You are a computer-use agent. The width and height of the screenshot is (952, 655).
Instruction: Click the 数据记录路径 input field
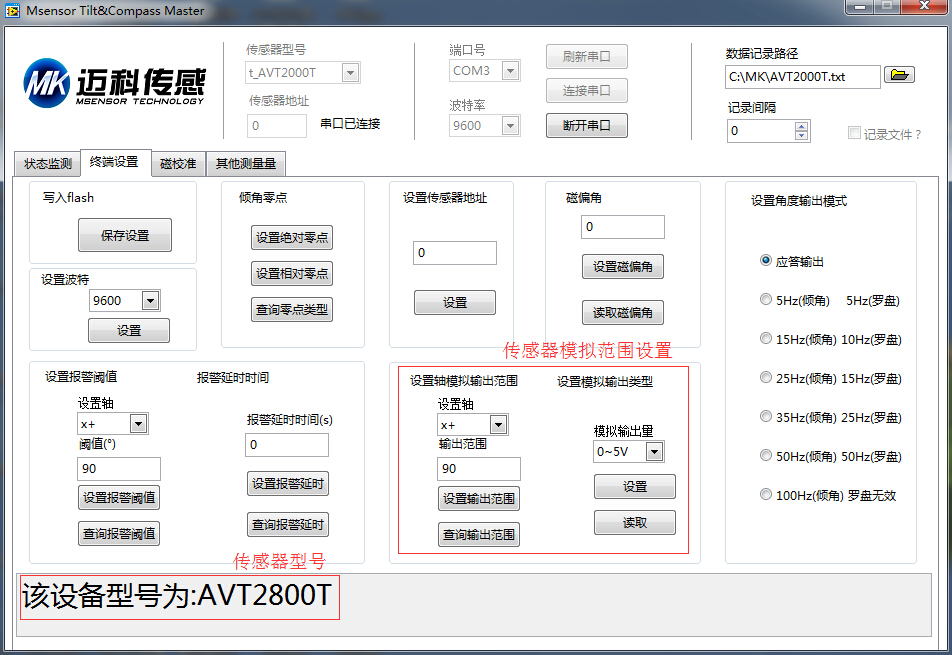(x=803, y=76)
